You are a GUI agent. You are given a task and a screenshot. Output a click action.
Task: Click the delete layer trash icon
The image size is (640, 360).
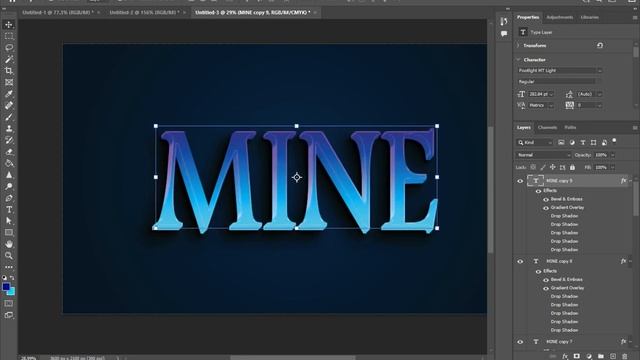click(624, 356)
